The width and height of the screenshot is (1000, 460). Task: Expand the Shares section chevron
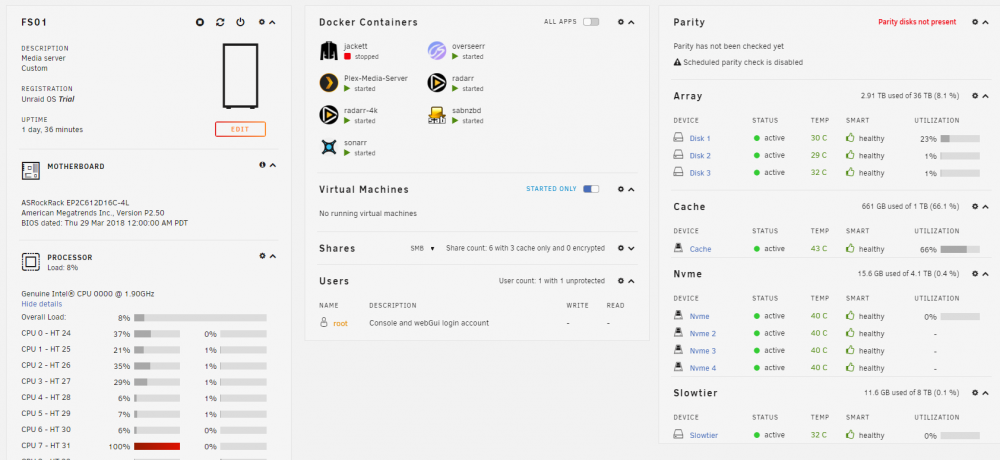click(x=631, y=248)
